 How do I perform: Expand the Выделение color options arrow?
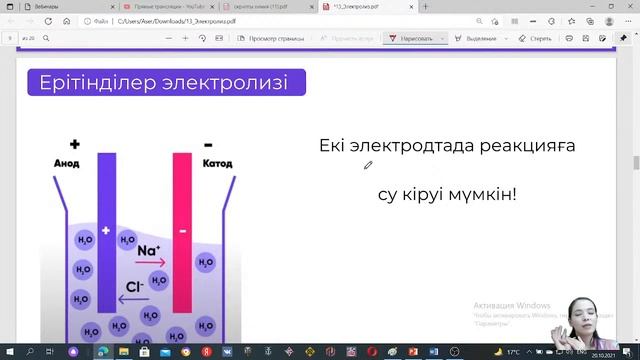pos(506,38)
